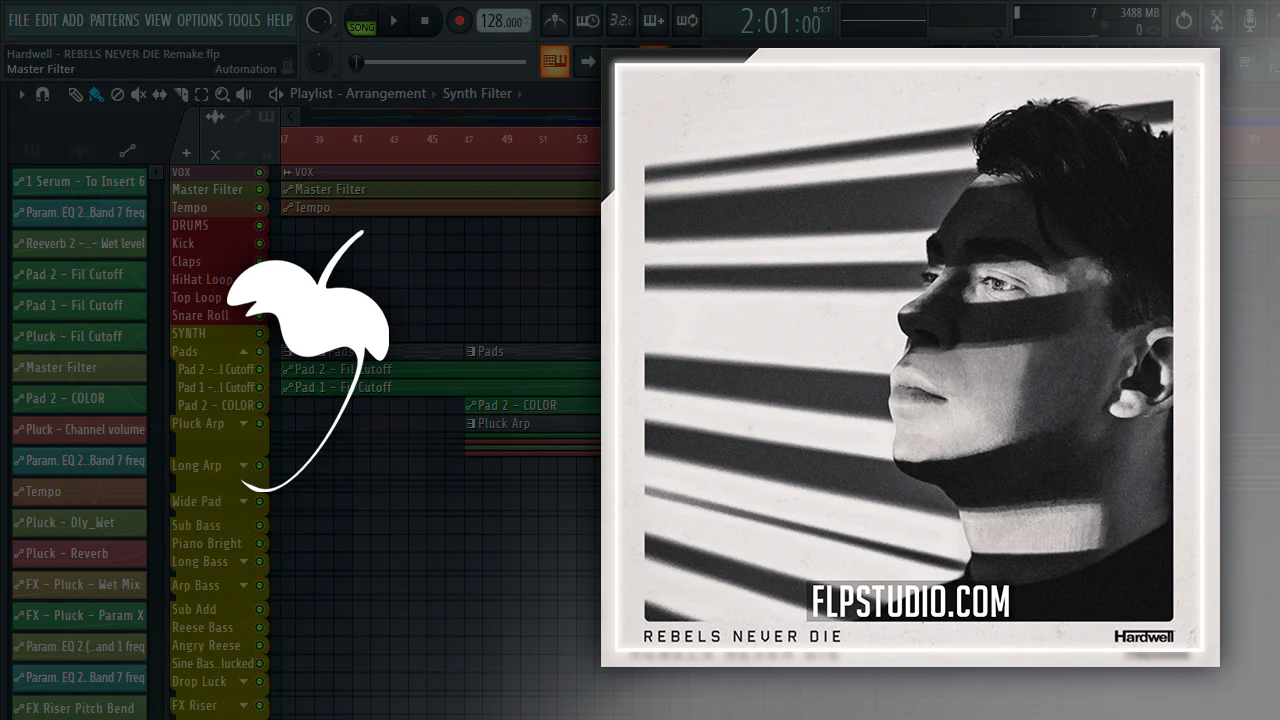
Task: Toggle the metronome icon
Action: pyautogui.click(x=555, y=20)
